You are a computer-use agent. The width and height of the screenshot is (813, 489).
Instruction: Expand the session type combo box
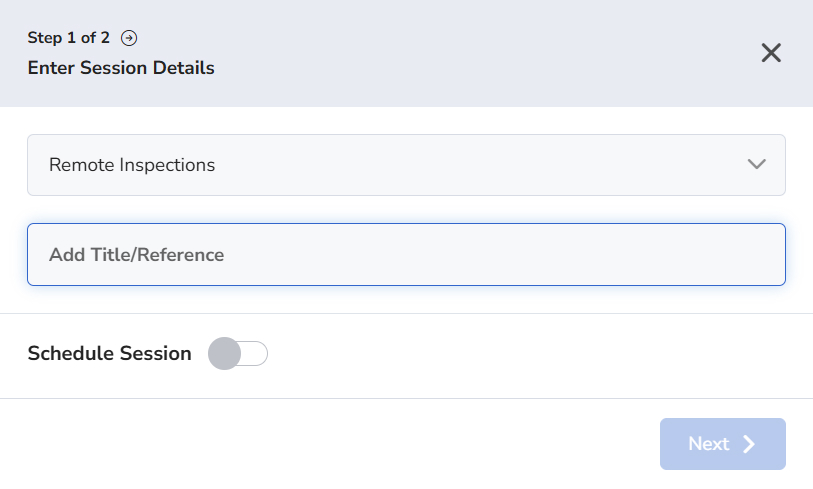(406, 165)
